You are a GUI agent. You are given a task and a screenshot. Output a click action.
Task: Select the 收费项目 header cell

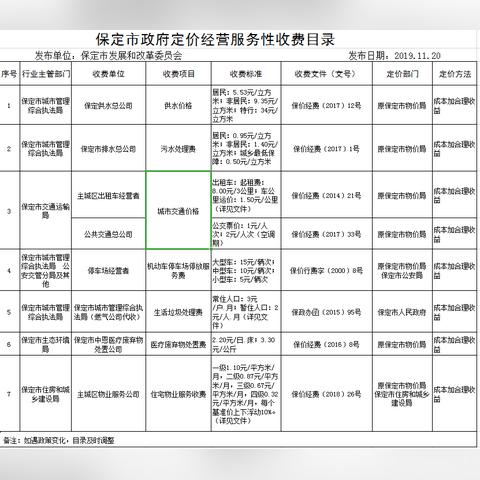point(178,74)
